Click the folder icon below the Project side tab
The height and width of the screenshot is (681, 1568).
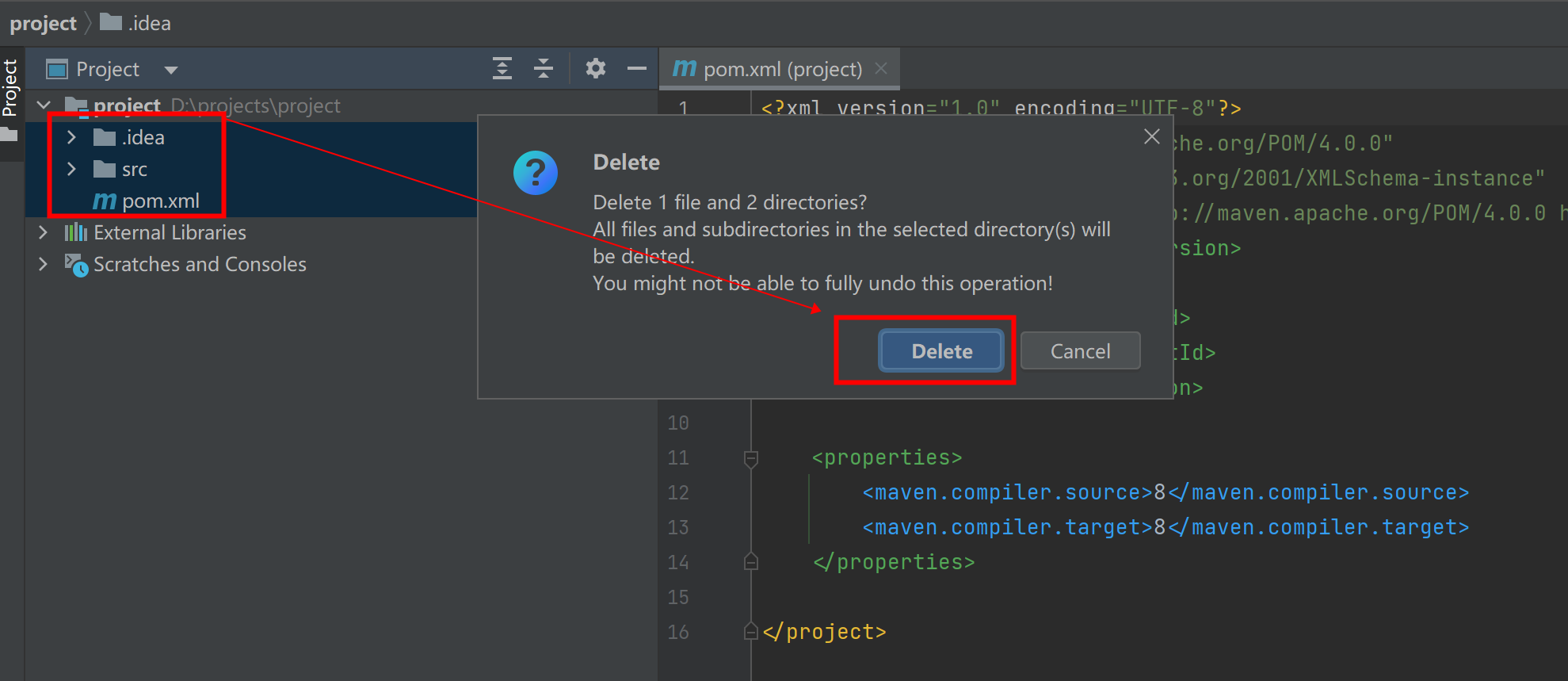pos(10,135)
